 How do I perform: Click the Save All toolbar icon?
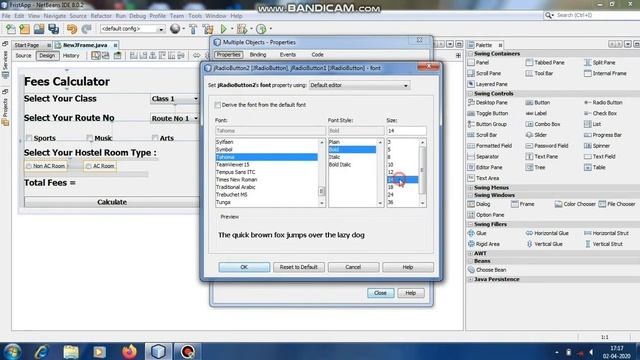pyautogui.click(x=53, y=29)
